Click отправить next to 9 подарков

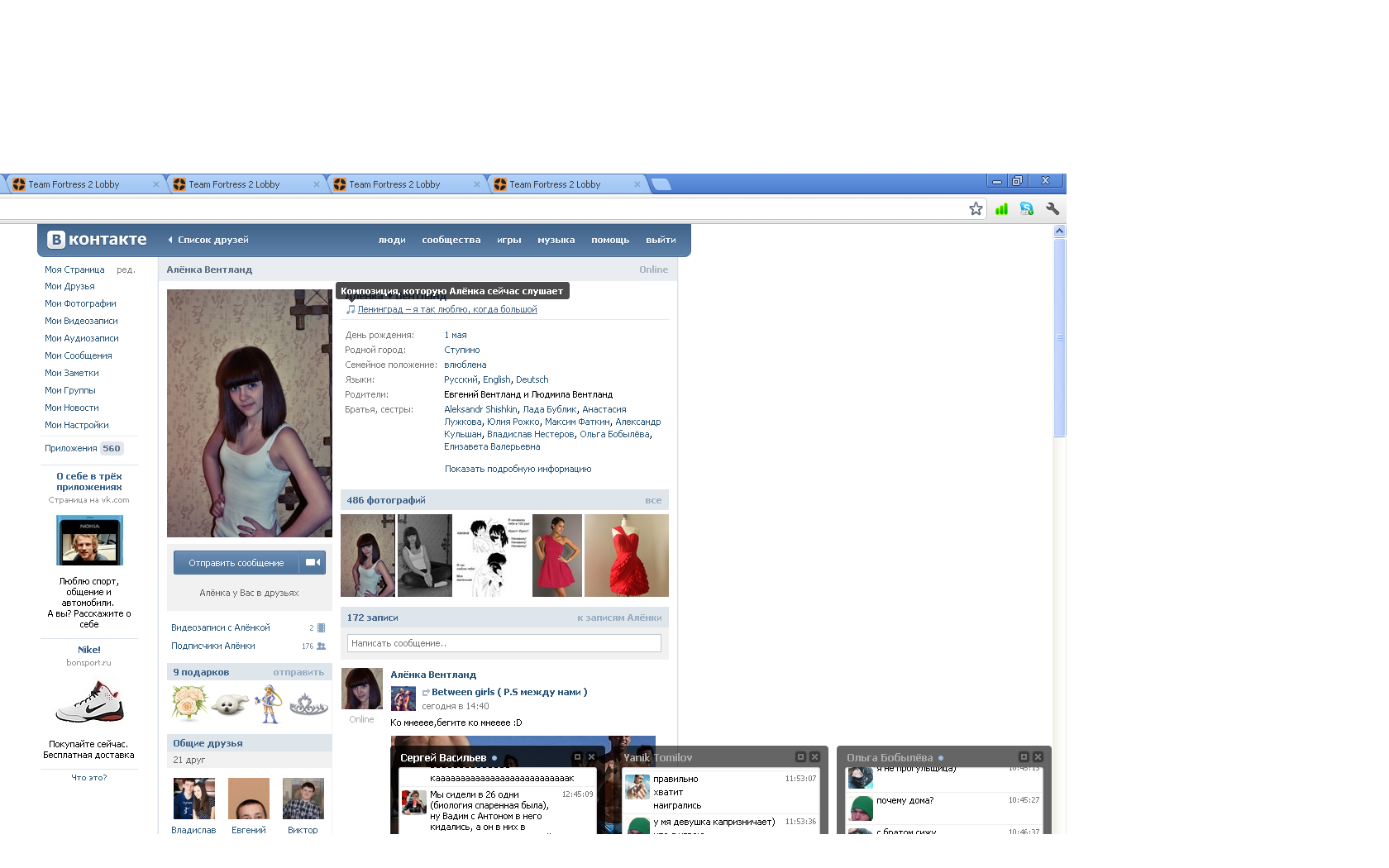coord(298,672)
